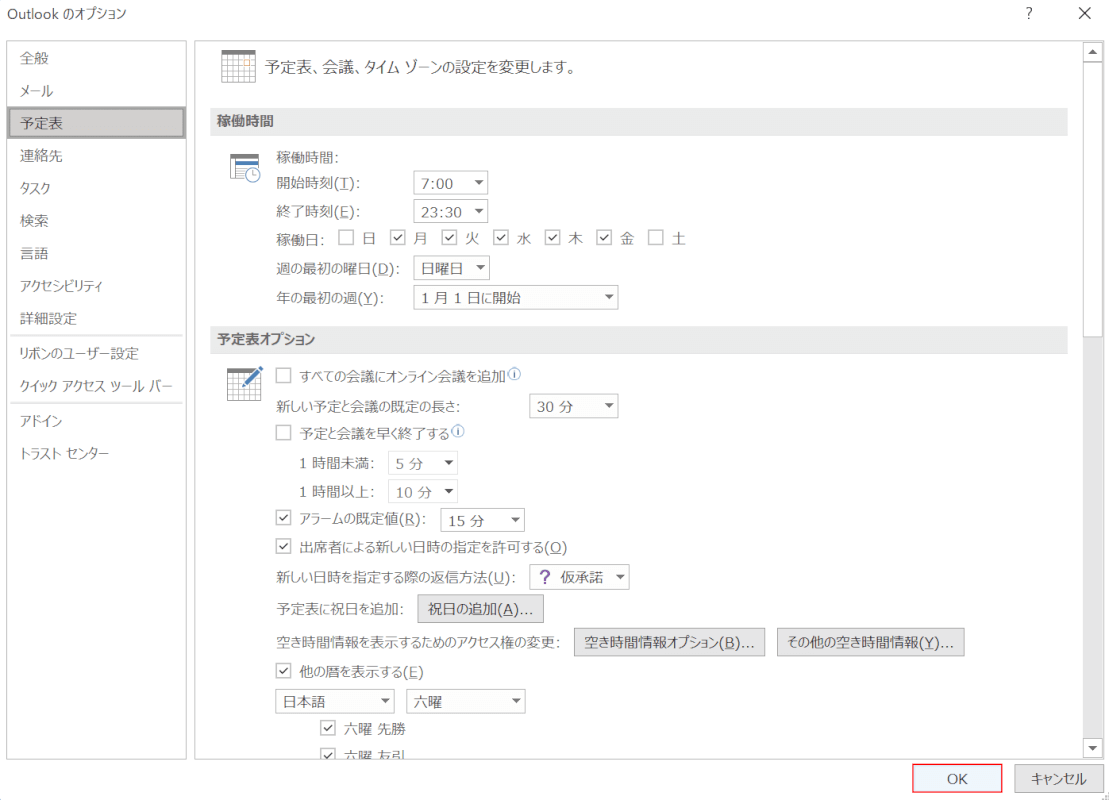Click 空き時間情報オプション button
Screen dimensions: 1109x800
click(669, 642)
